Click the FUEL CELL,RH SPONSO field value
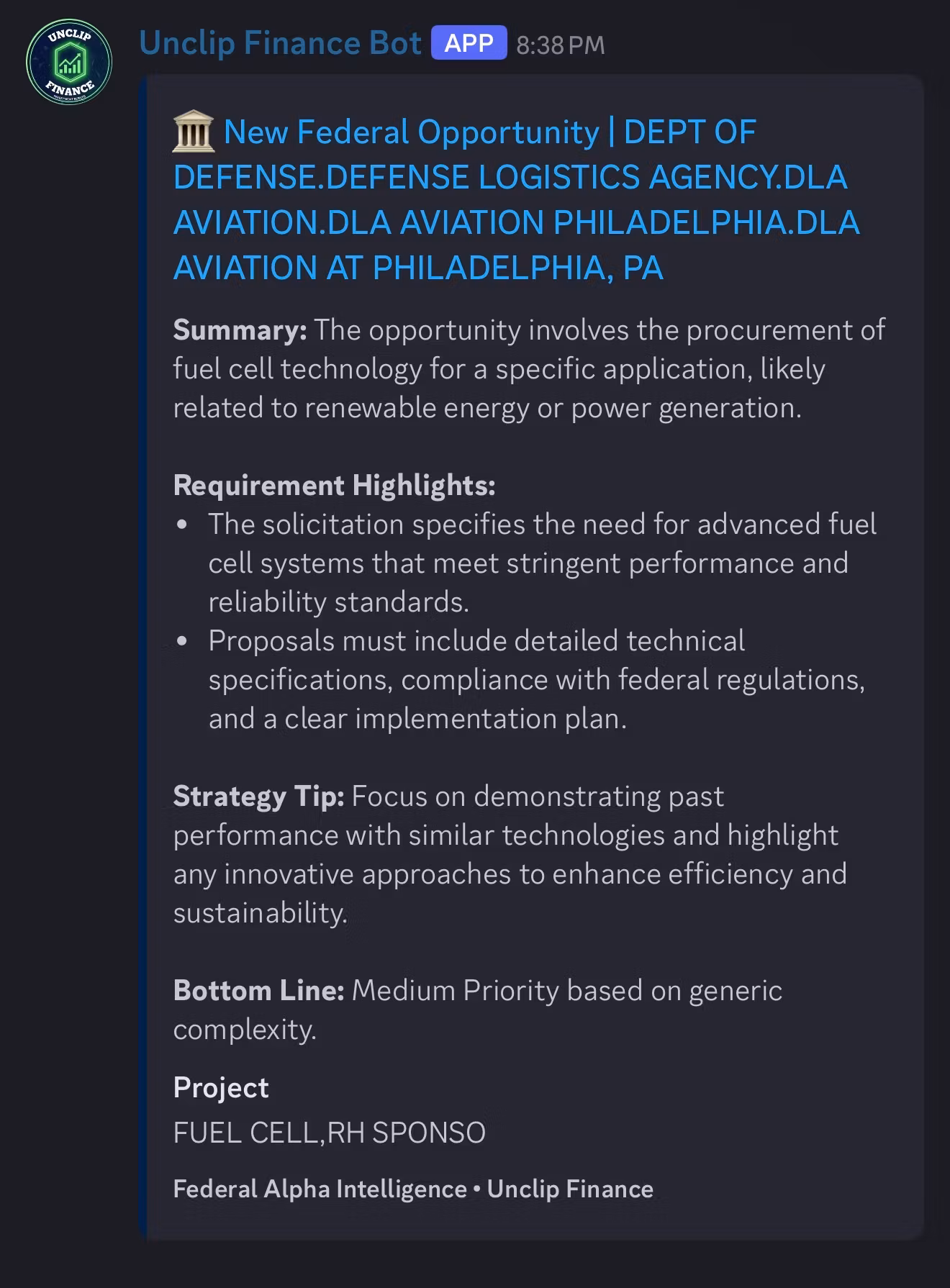 point(329,1133)
